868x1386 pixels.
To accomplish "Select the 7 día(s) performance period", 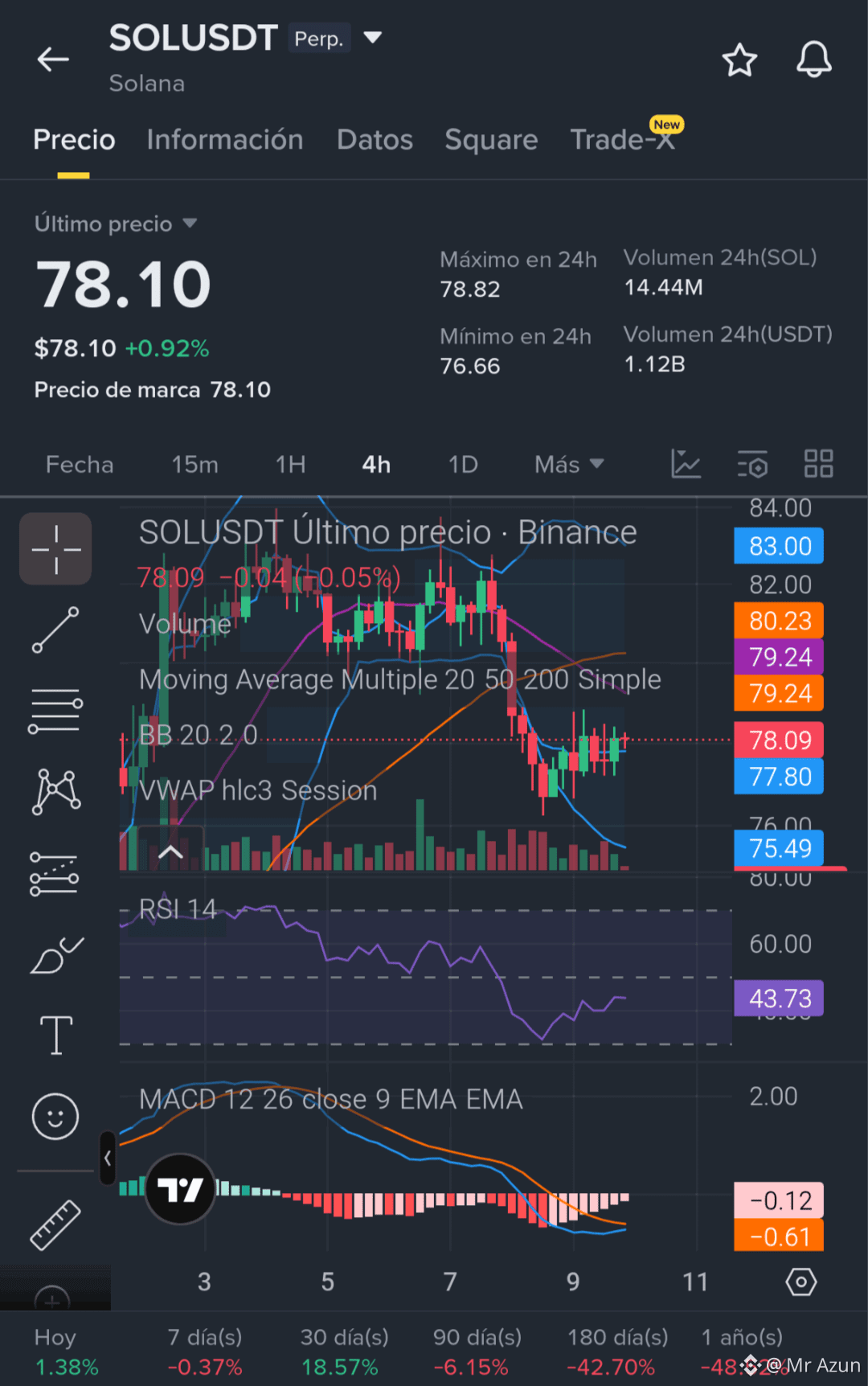I will coord(205,1351).
